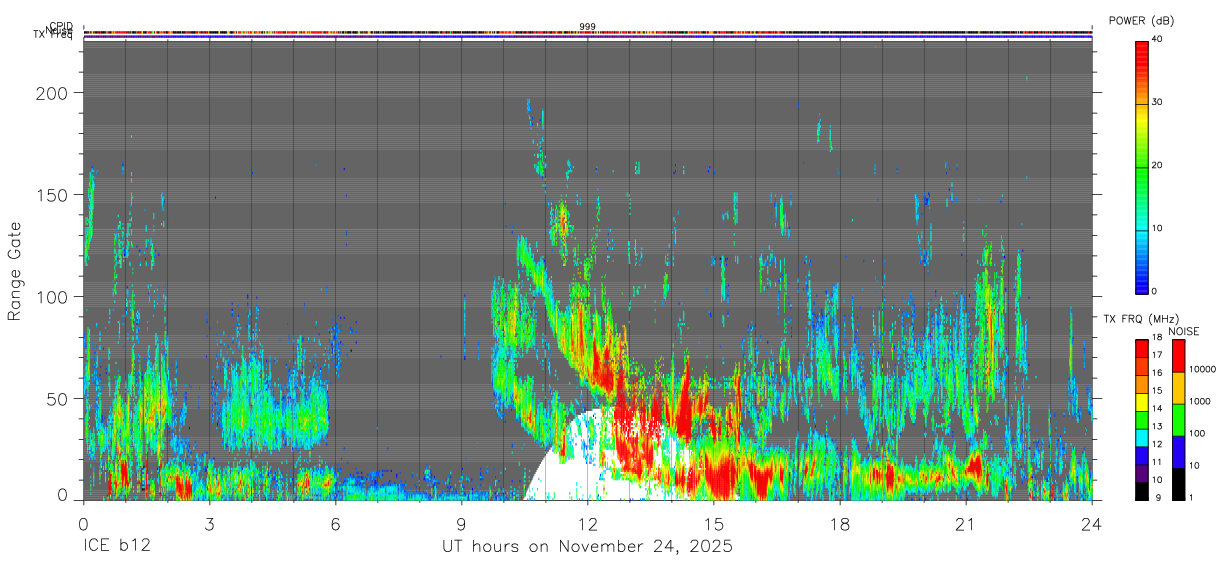Click the 18 MHz label on TX FRQ scale

1156,339
